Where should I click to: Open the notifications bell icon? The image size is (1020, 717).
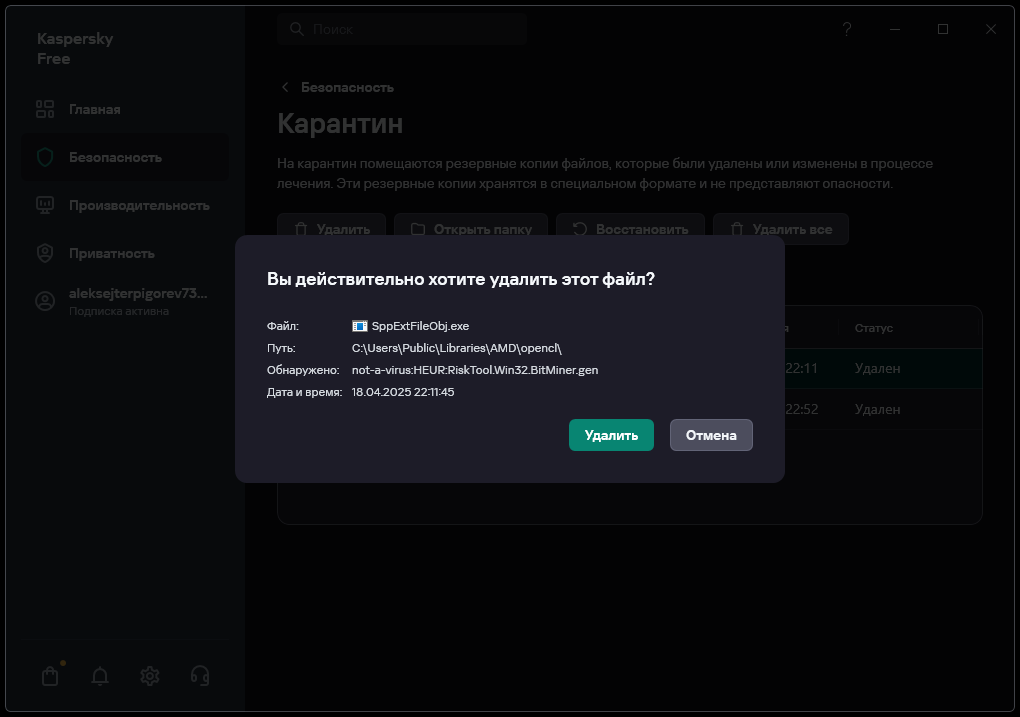coord(100,676)
